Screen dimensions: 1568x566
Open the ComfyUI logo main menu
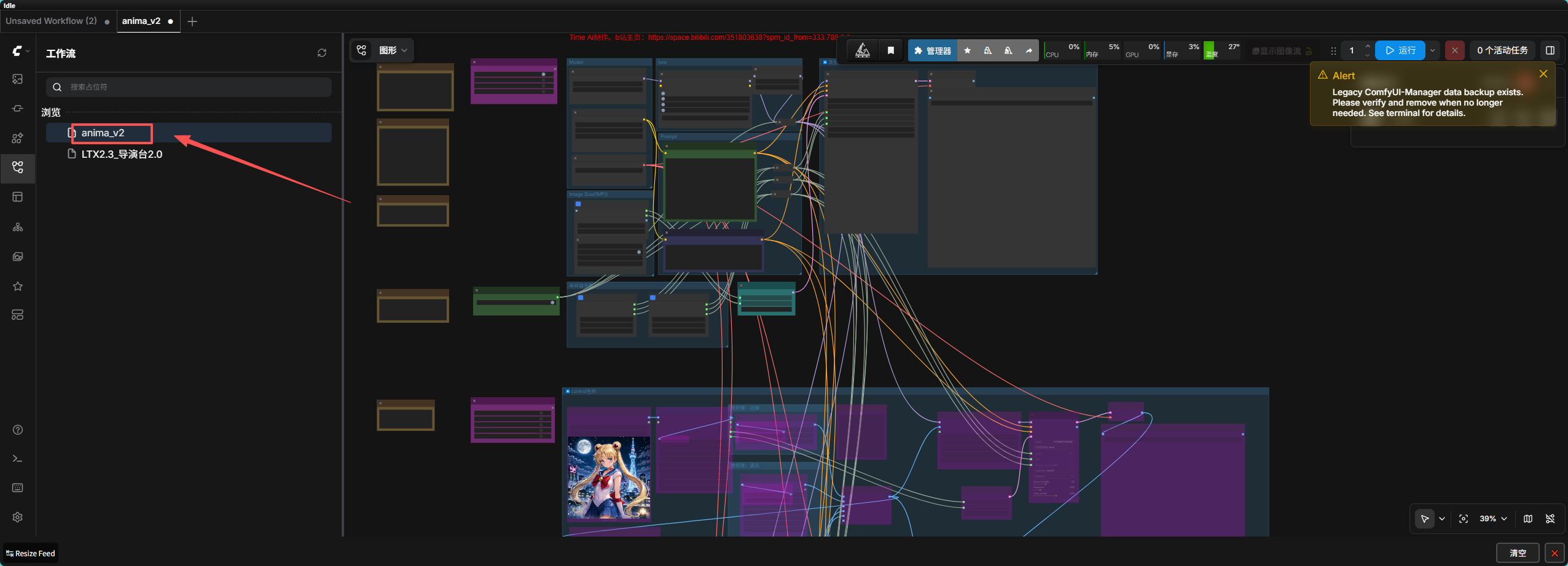pyautogui.click(x=20, y=51)
